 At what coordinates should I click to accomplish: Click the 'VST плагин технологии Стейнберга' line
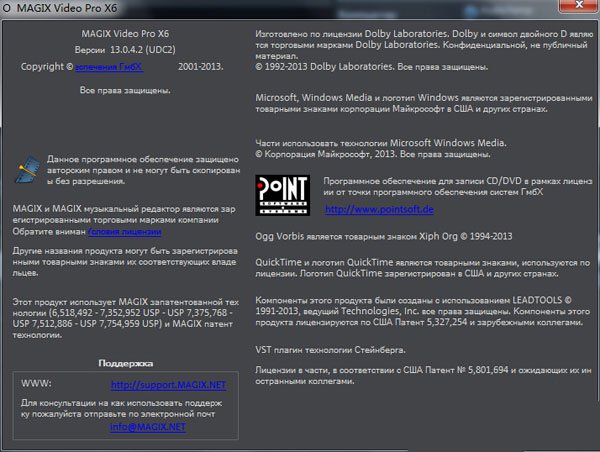point(330,350)
